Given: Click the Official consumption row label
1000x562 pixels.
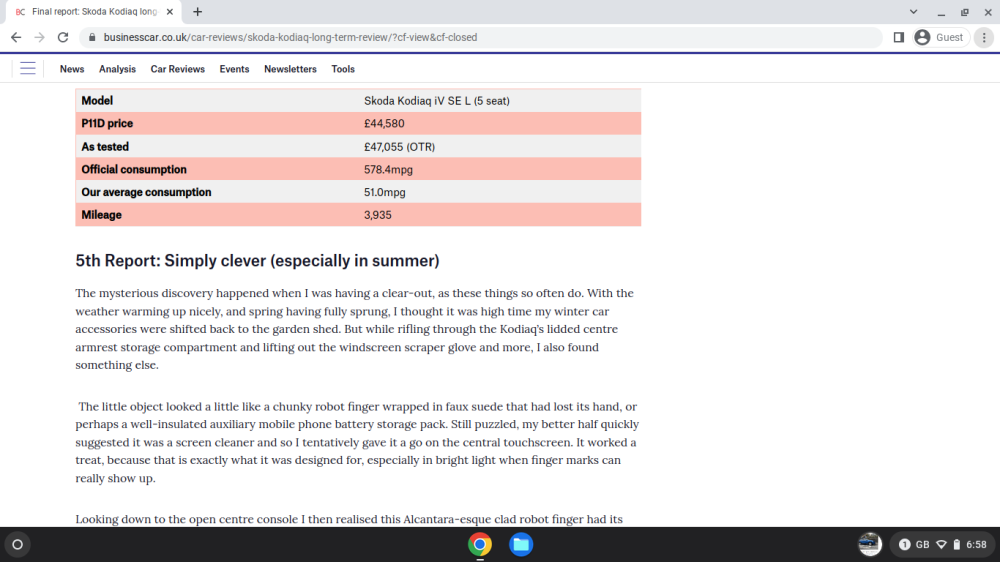Looking at the screenshot, I should [134, 170].
